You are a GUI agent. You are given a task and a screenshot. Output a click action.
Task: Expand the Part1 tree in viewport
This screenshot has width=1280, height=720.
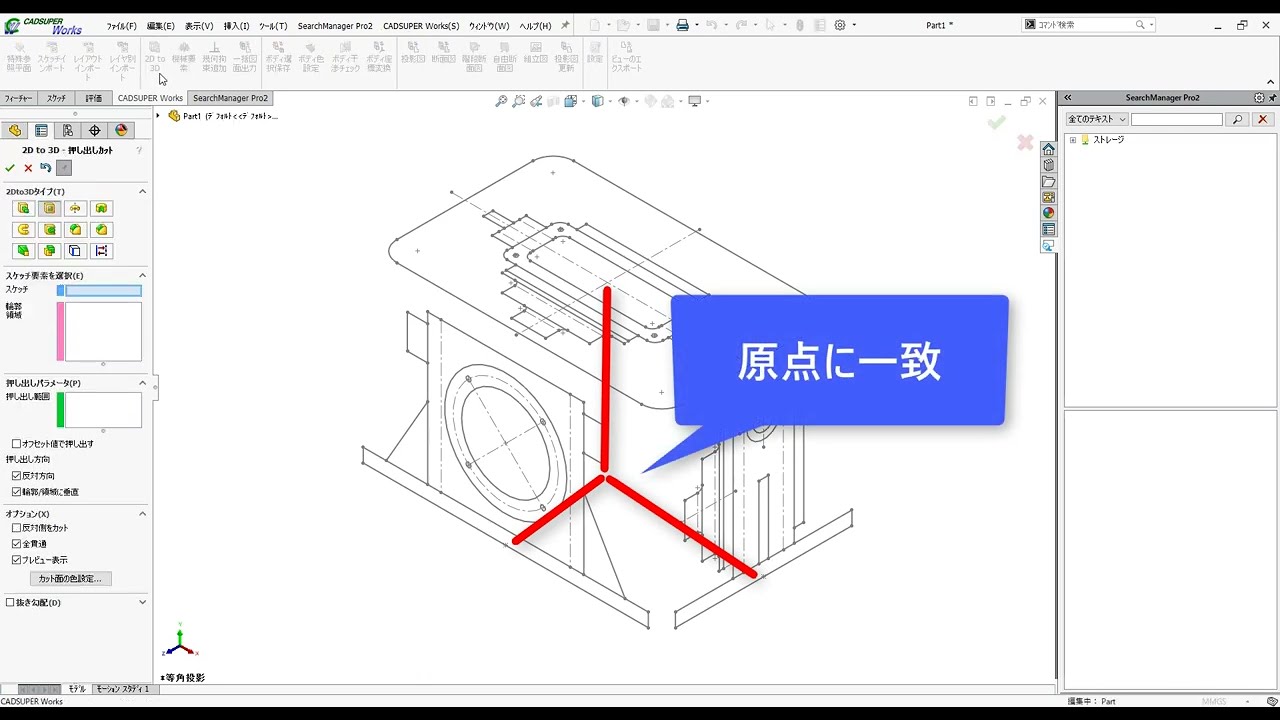(x=158, y=116)
